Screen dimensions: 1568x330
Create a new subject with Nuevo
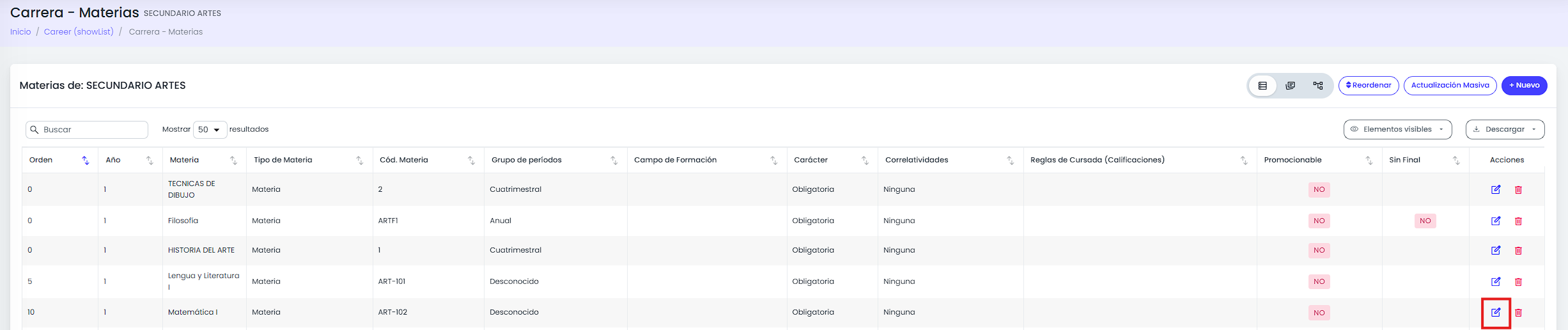click(x=1524, y=85)
